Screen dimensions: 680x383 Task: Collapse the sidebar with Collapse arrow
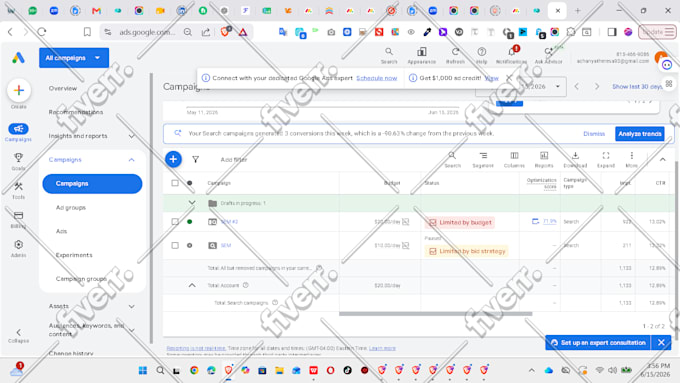point(18,333)
